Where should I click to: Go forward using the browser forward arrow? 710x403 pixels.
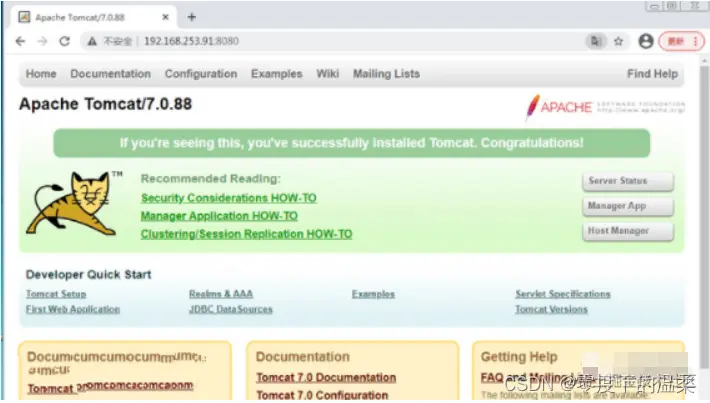click(x=42, y=41)
